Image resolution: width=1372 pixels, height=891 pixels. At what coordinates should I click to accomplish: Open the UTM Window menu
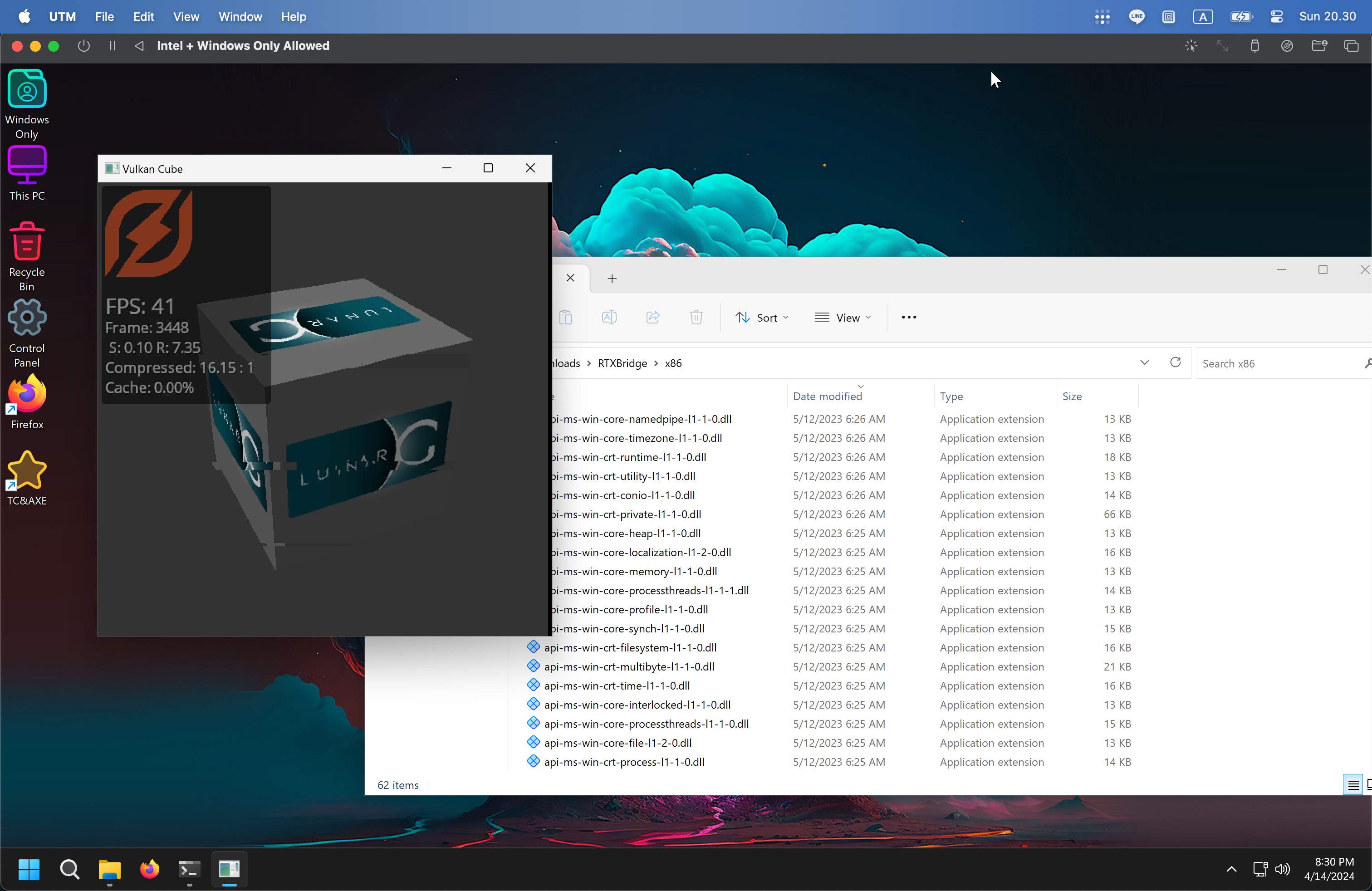tap(240, 17)
